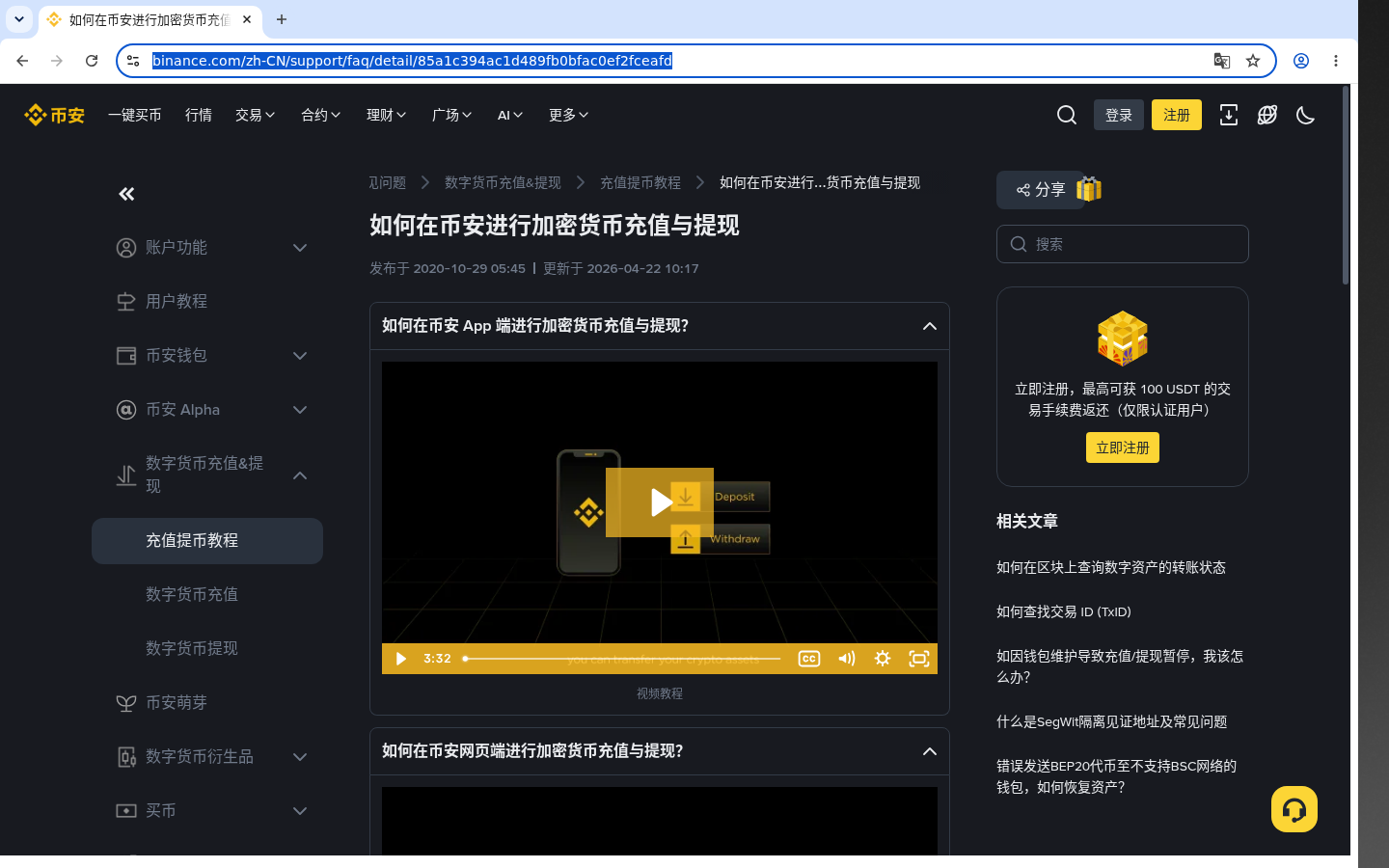Open the language globe icon in the header
The width and height of the screenshot is (1389, 868).
(1267, 115)
